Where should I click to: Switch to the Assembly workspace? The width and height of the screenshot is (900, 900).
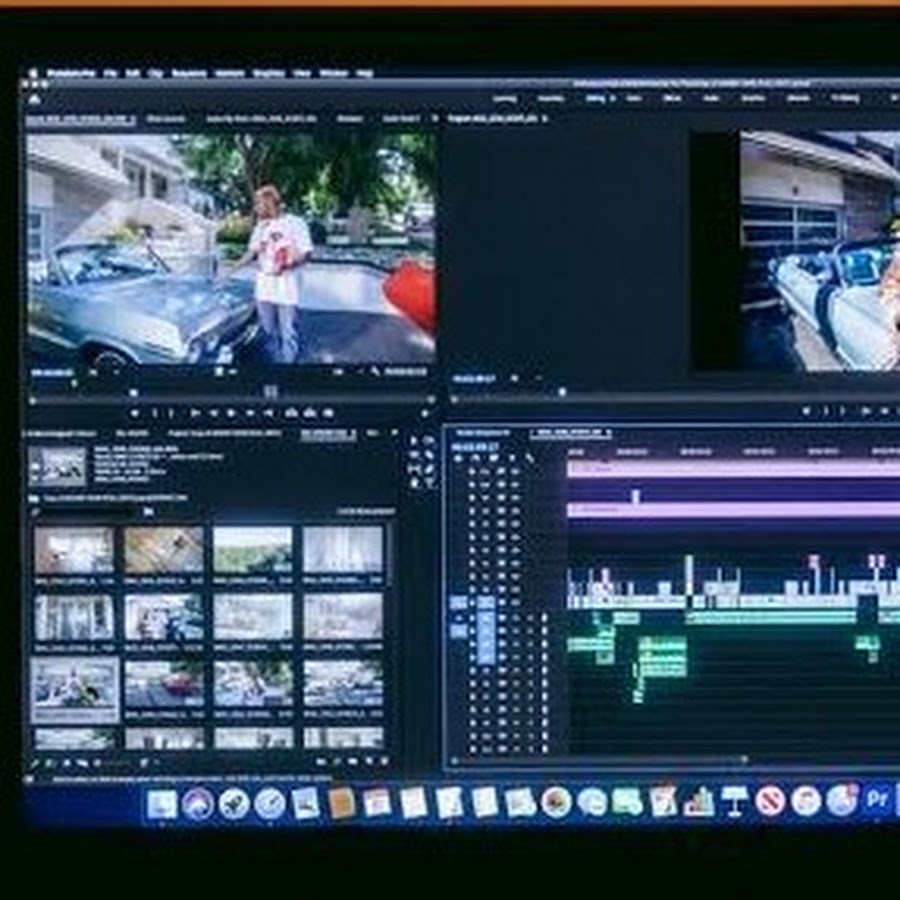[x=550, y=98]
